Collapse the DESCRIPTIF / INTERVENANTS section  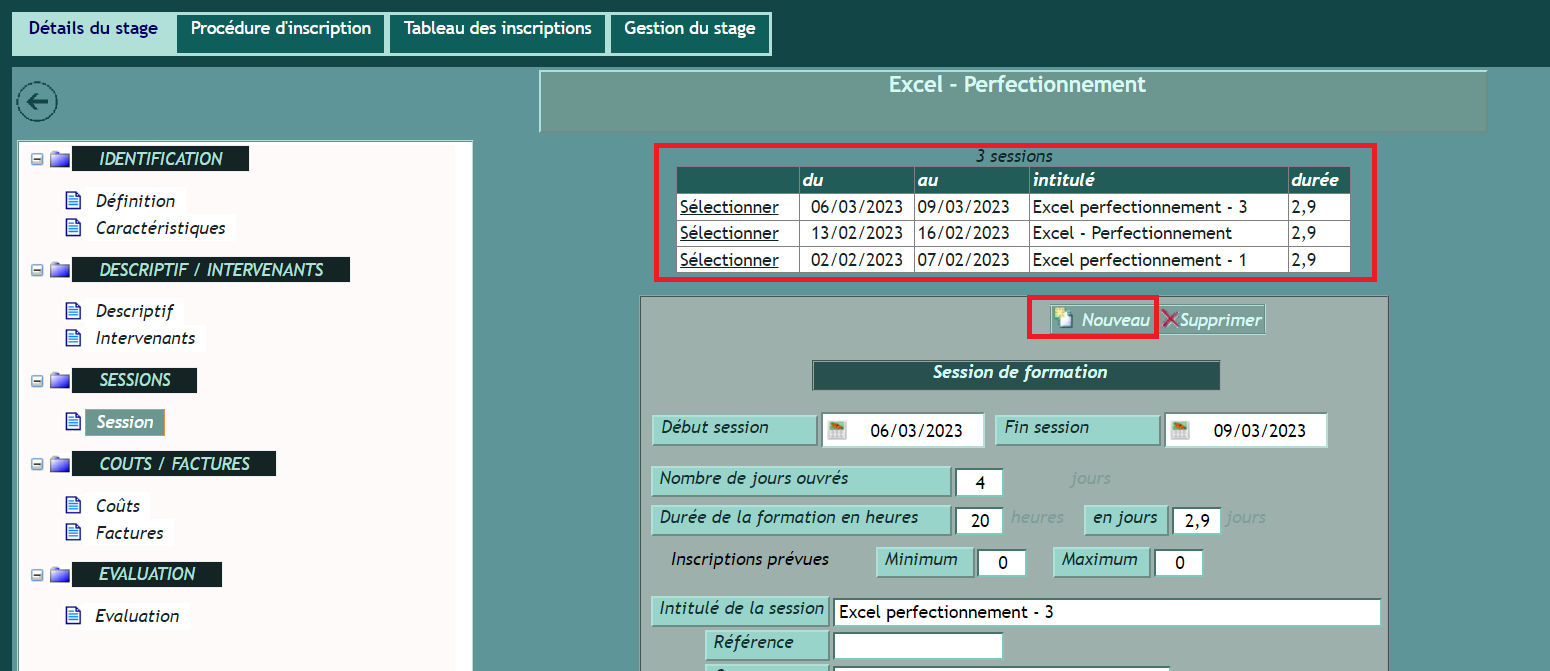pyautogui.click(x=37, y=270)
